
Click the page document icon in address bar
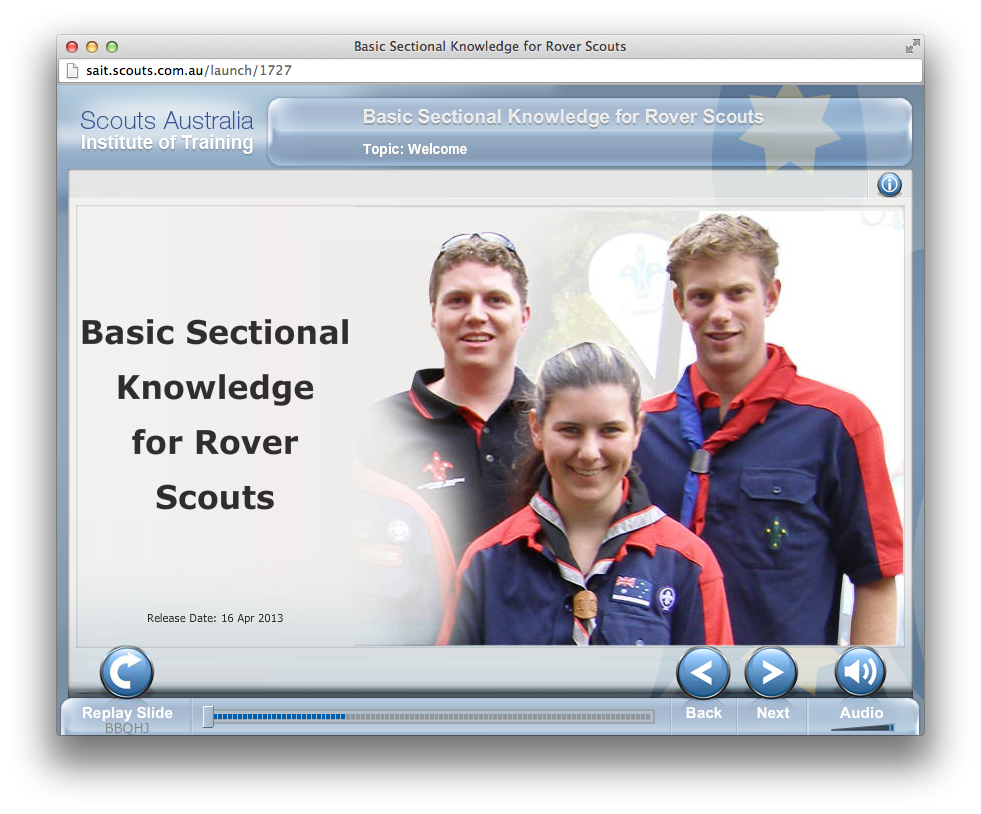pyautogui.click(x=72, y=70)
